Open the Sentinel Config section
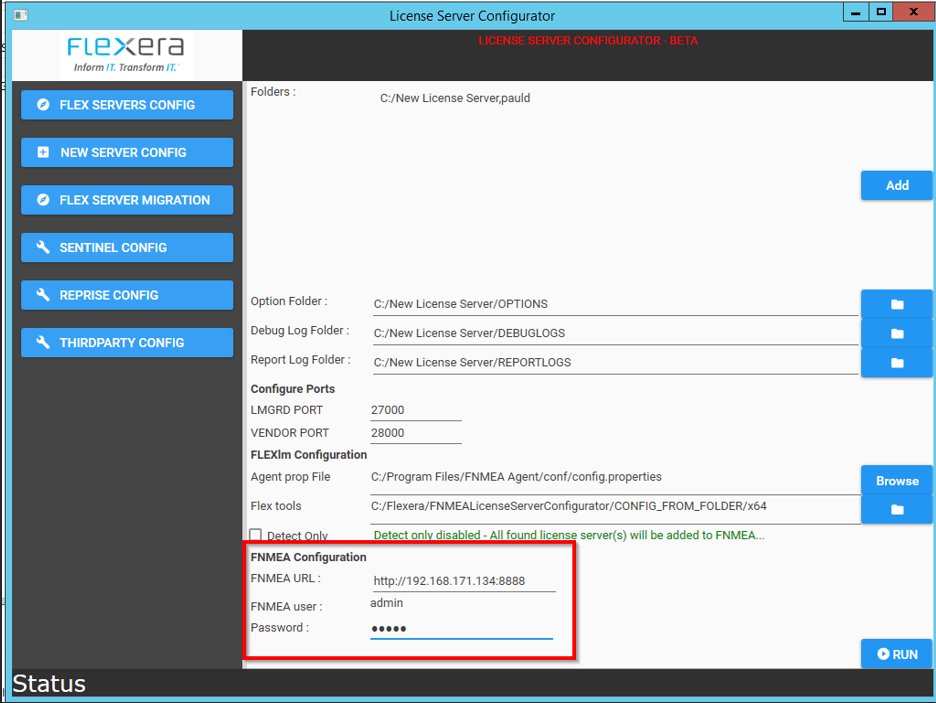The height and width of the screenshot is (703, 936). pyautogui.click(x=127, y=248)
